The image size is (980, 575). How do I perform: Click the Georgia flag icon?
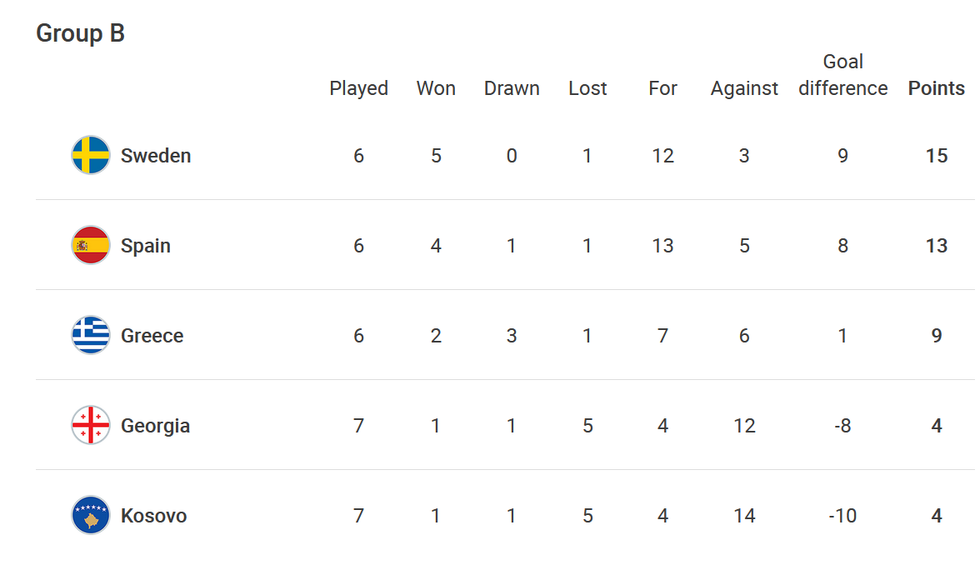coord(91,426)
